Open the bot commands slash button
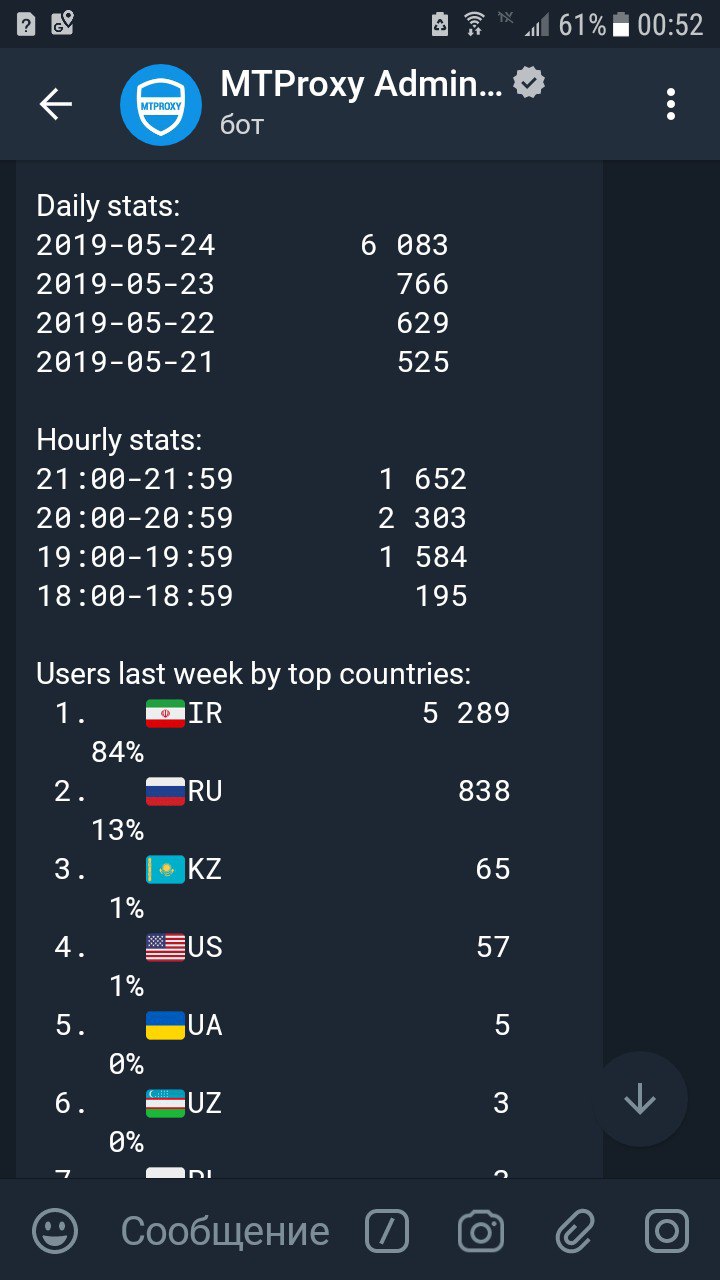 click(x=387, y=1231)
